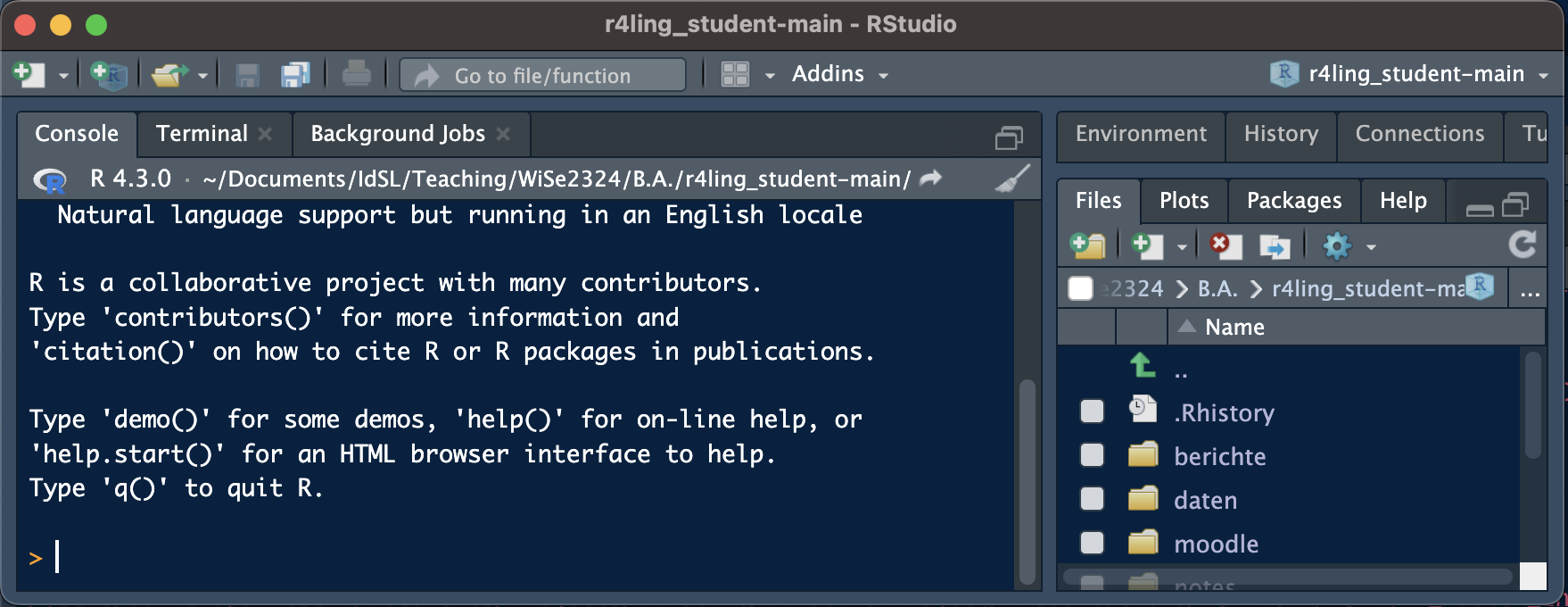Click the console prompt input line
Viewport: 1568px width, 607px height.
[x=517, y=557]
